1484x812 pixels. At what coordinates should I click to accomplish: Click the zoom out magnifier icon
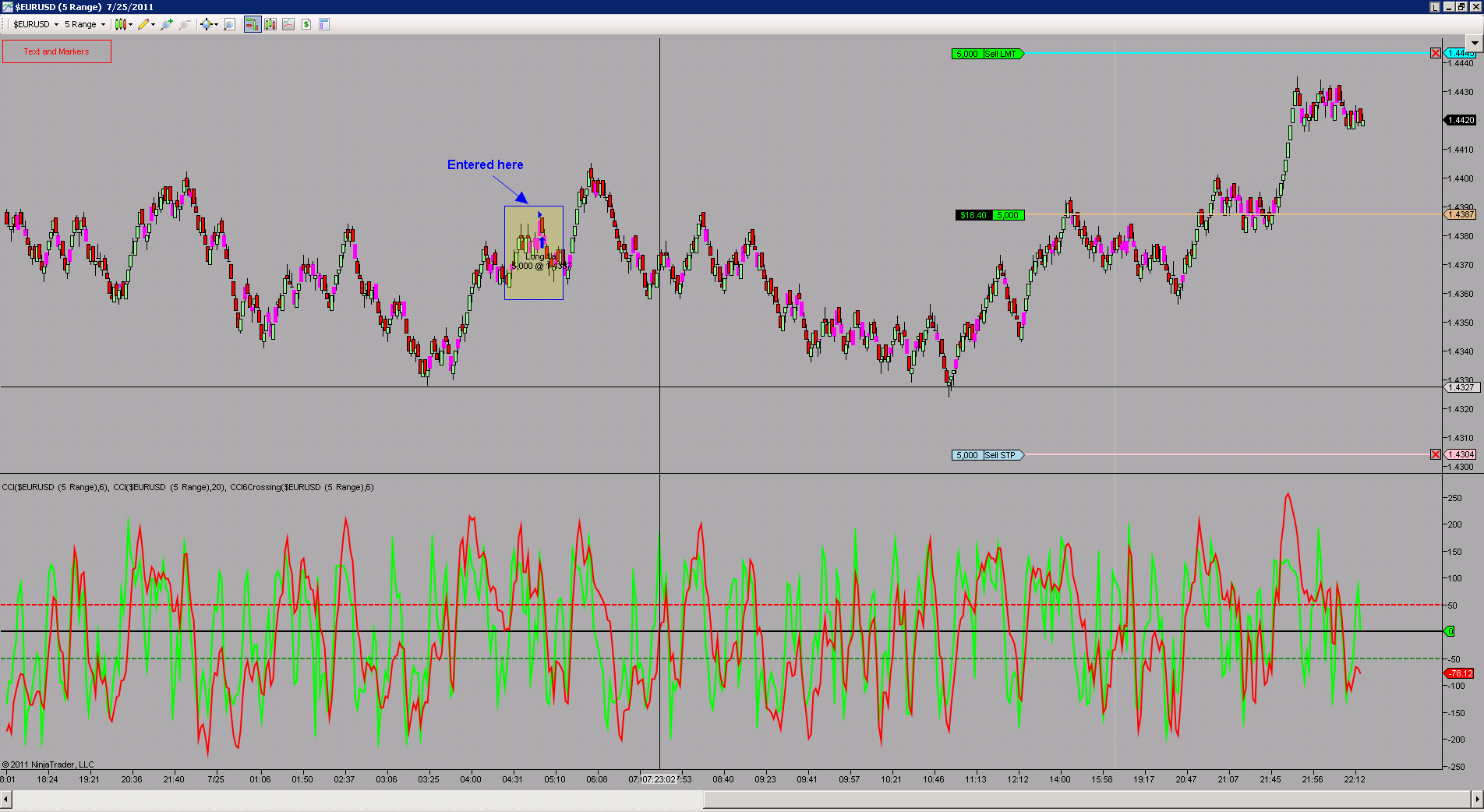point(184,24)
